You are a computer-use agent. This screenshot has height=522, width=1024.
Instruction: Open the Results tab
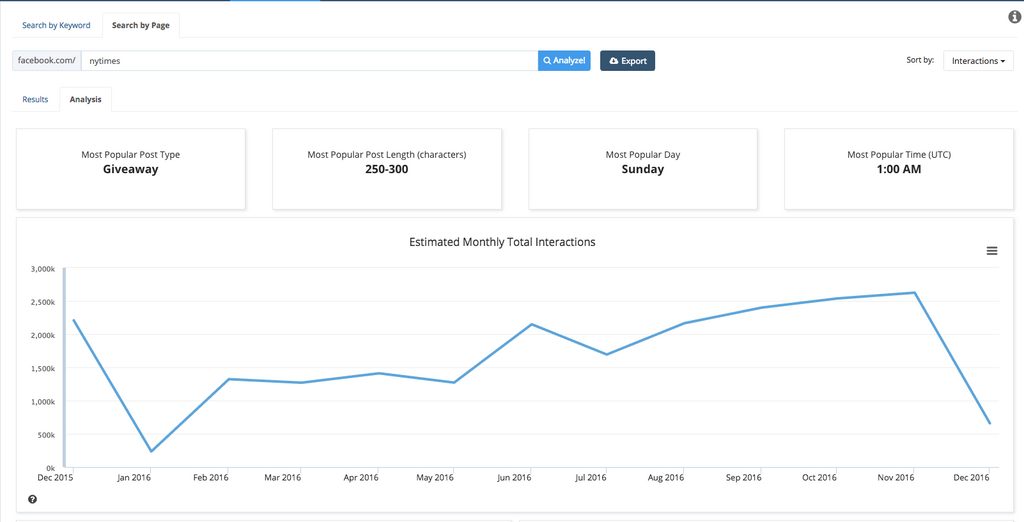(x=35, y=99)
